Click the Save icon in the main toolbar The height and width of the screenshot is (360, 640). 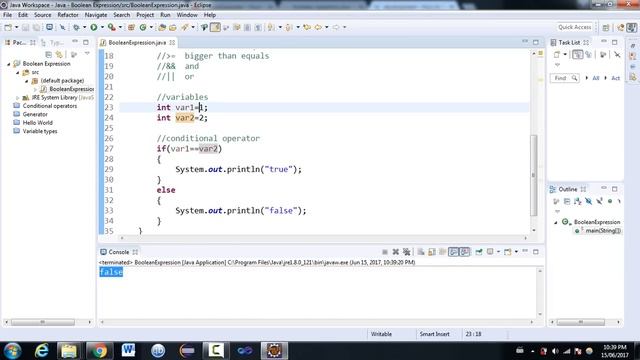25,27
